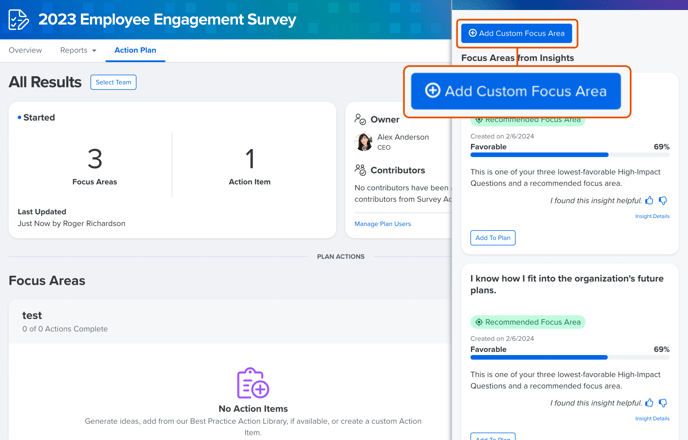Click the No Action Items clipboard icon
The height and width of the screenshot is (440, 688).
coord(253,383)
